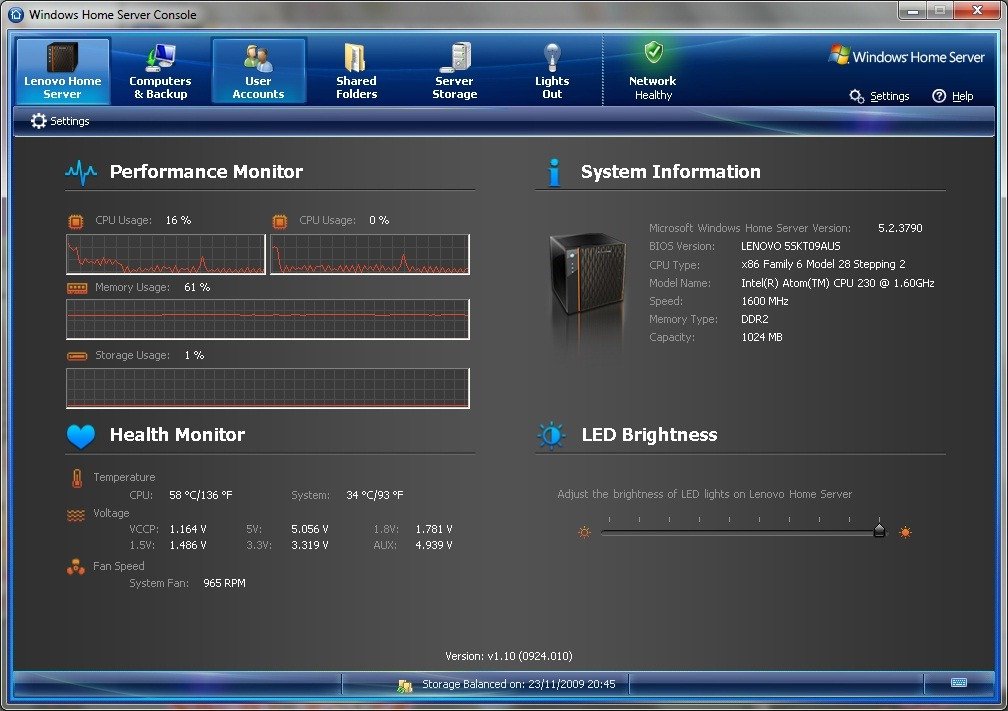The height and width of the screenshot is (711, 1008).
Task: Click the question mark Help icon
Action: [x=939, y=96]
